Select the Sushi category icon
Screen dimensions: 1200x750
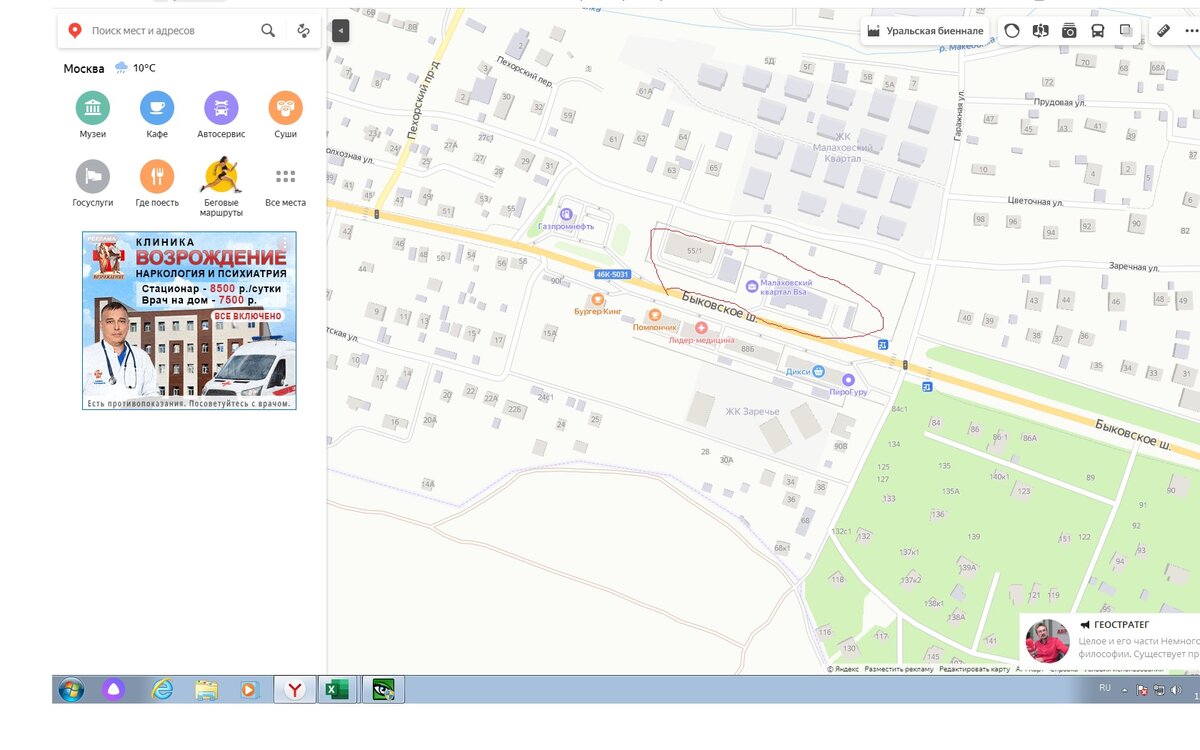click(285, 108)
